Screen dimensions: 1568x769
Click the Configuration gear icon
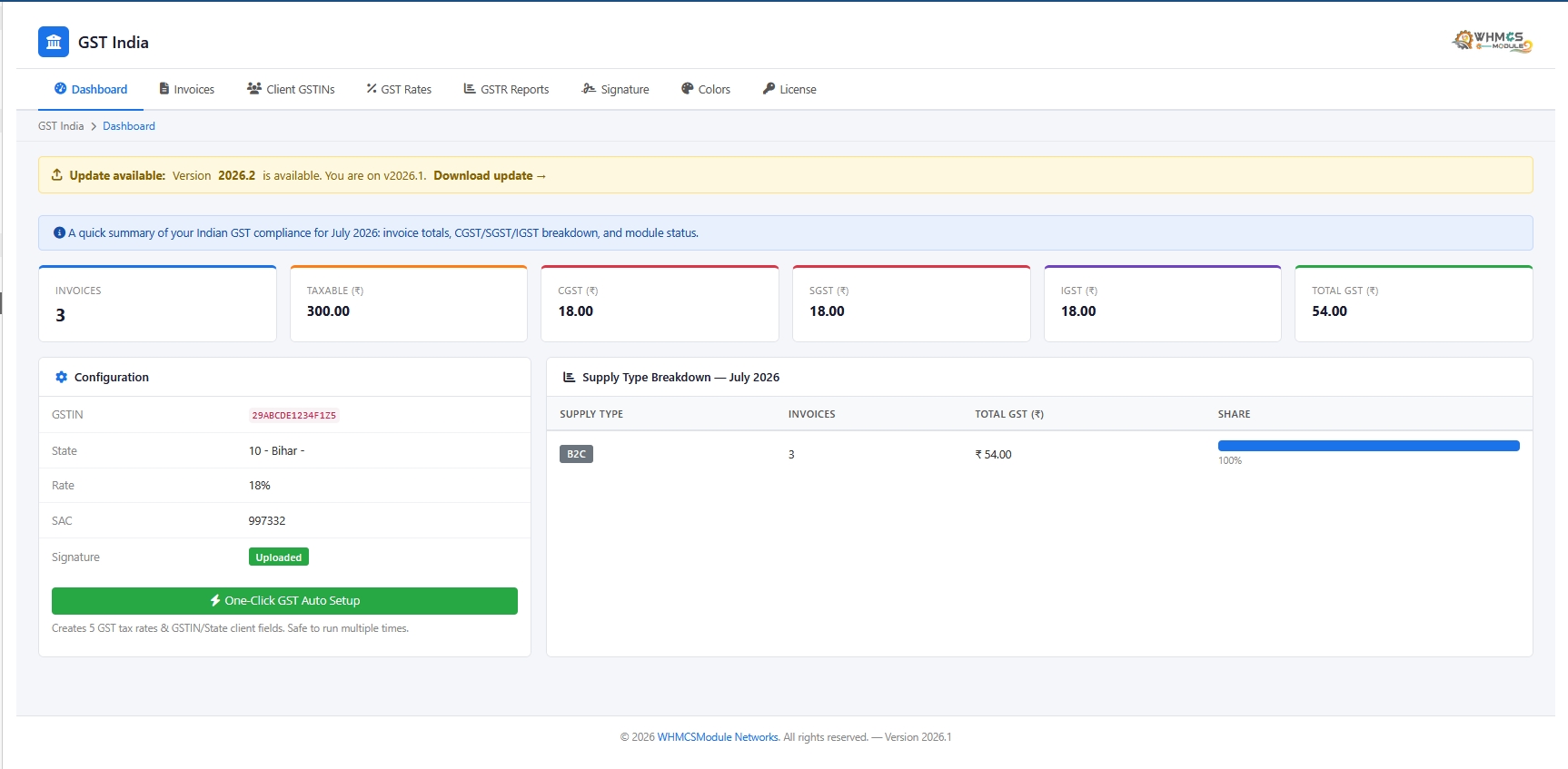click(61, 377)
